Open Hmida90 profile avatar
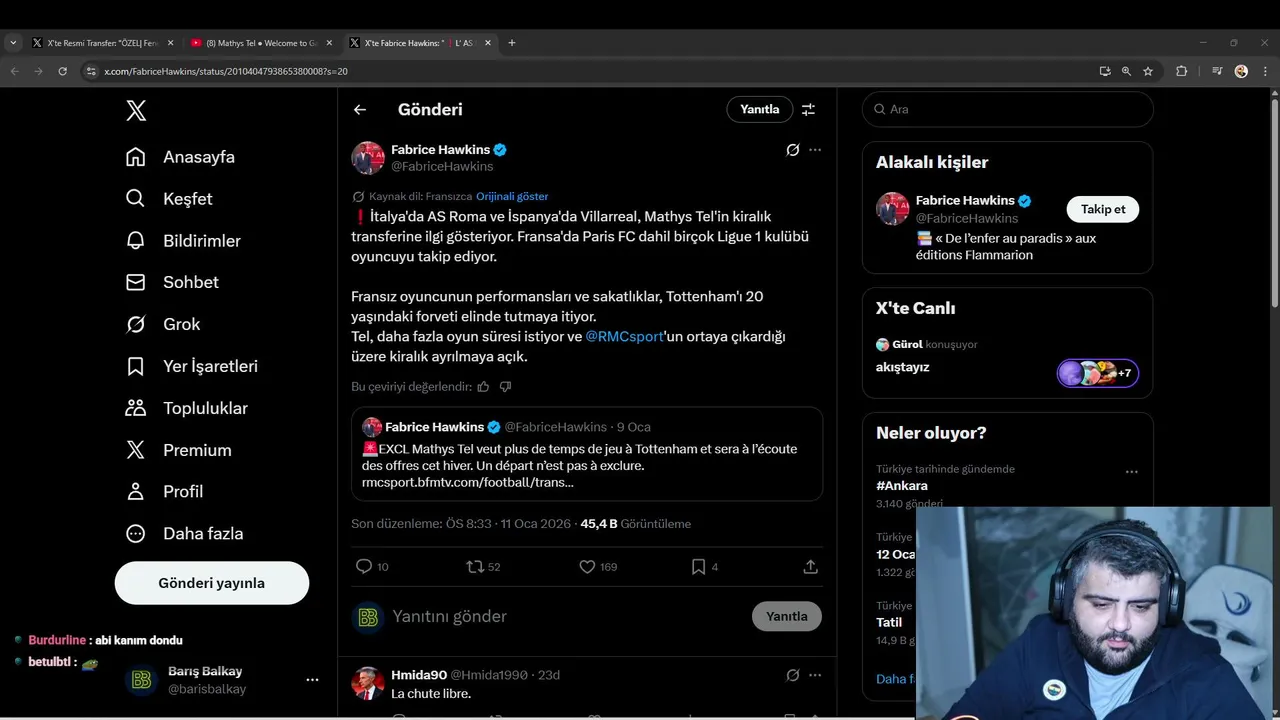1280x720 pixels. [x=368, y=683]
